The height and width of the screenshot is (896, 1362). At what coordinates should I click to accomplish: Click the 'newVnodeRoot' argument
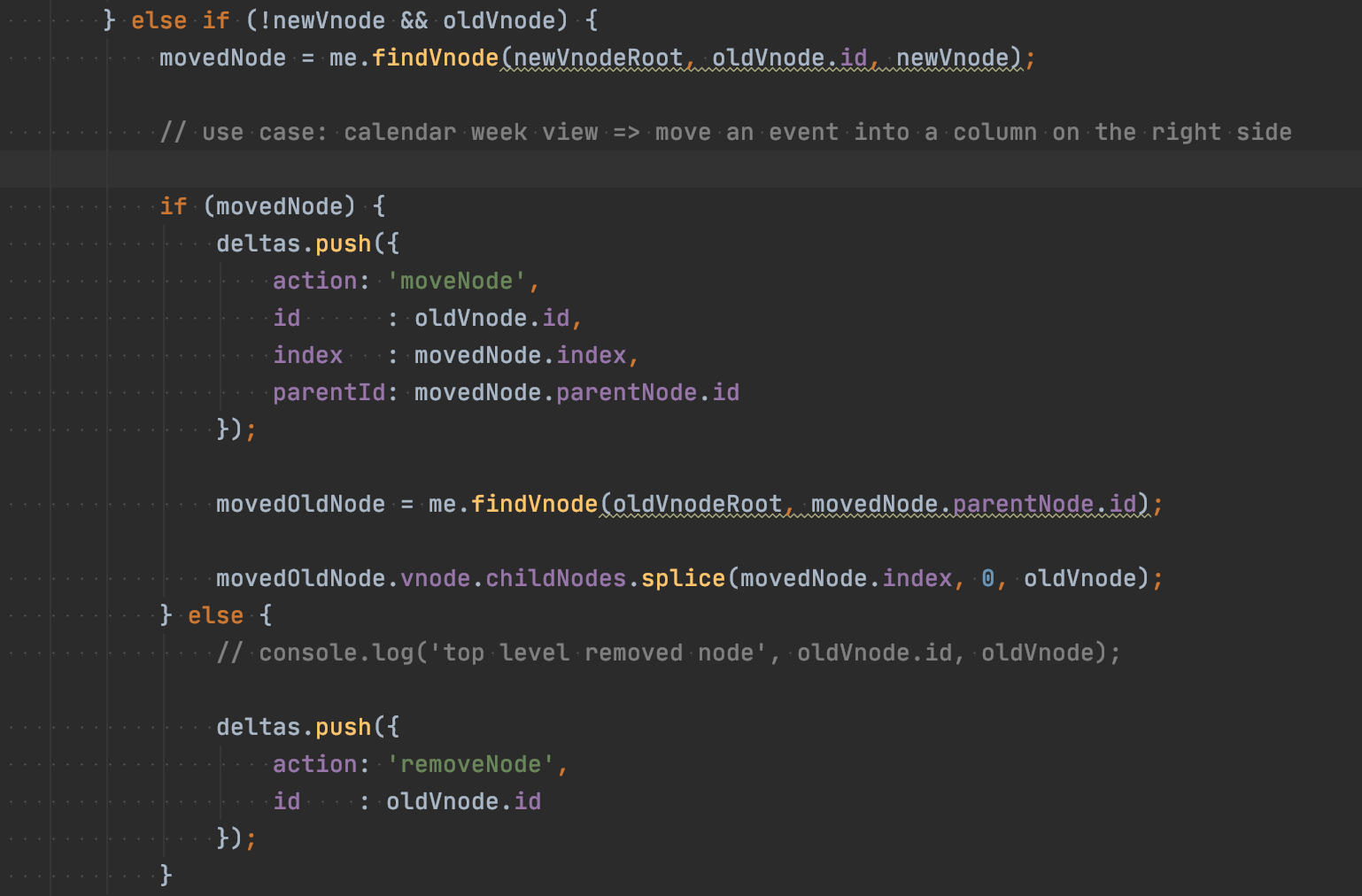point(598,58)
